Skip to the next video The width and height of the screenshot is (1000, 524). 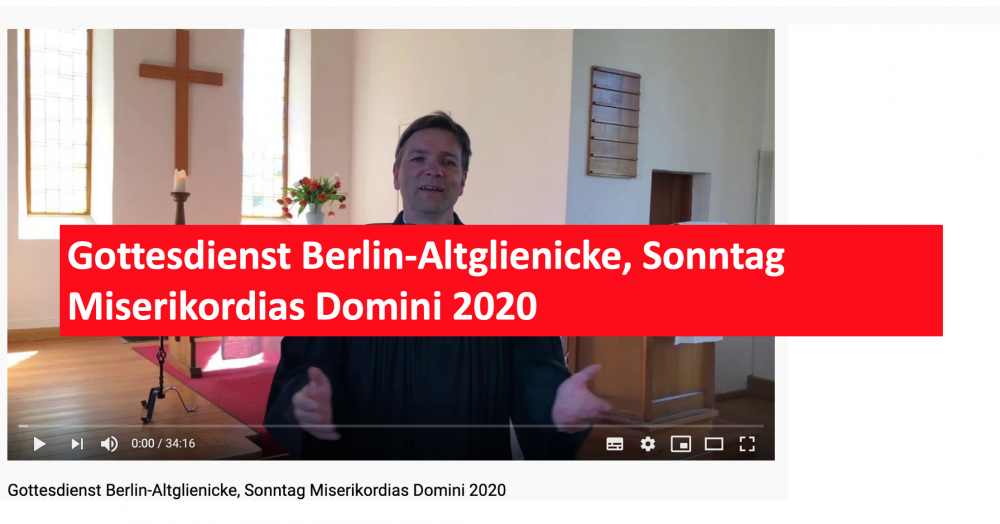click(77, 444)
